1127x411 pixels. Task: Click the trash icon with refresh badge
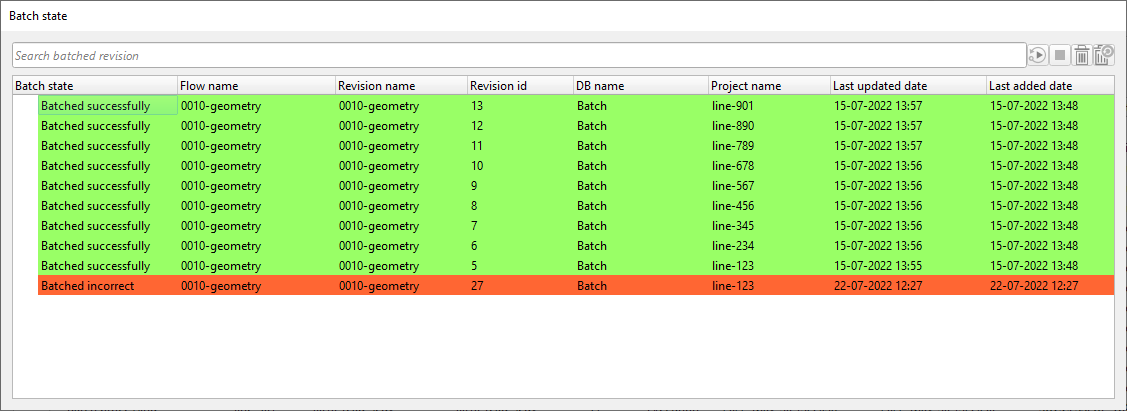point(1104,55)
